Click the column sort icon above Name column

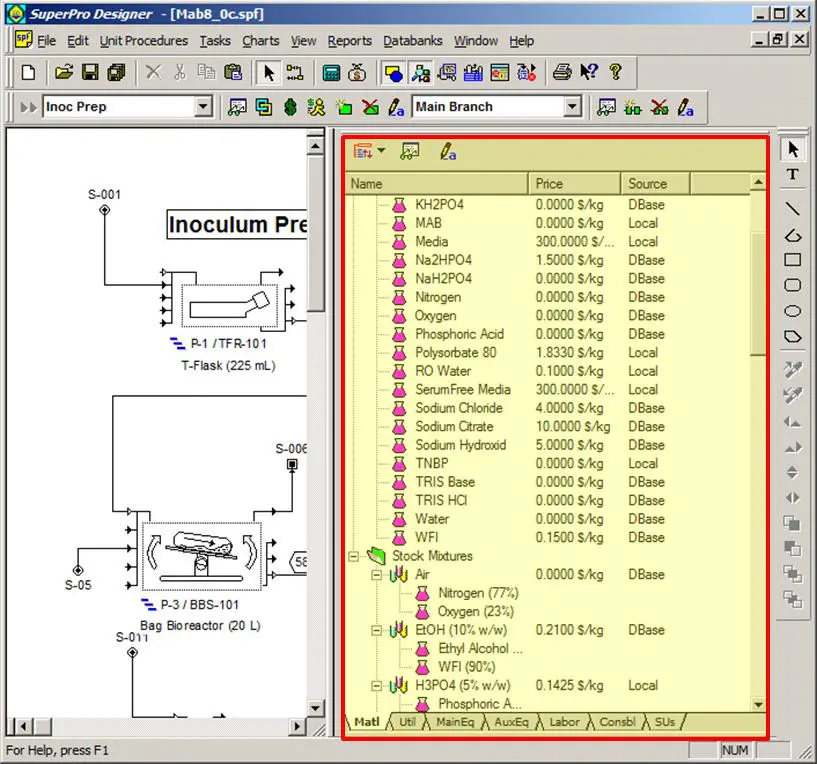(361, 151)
